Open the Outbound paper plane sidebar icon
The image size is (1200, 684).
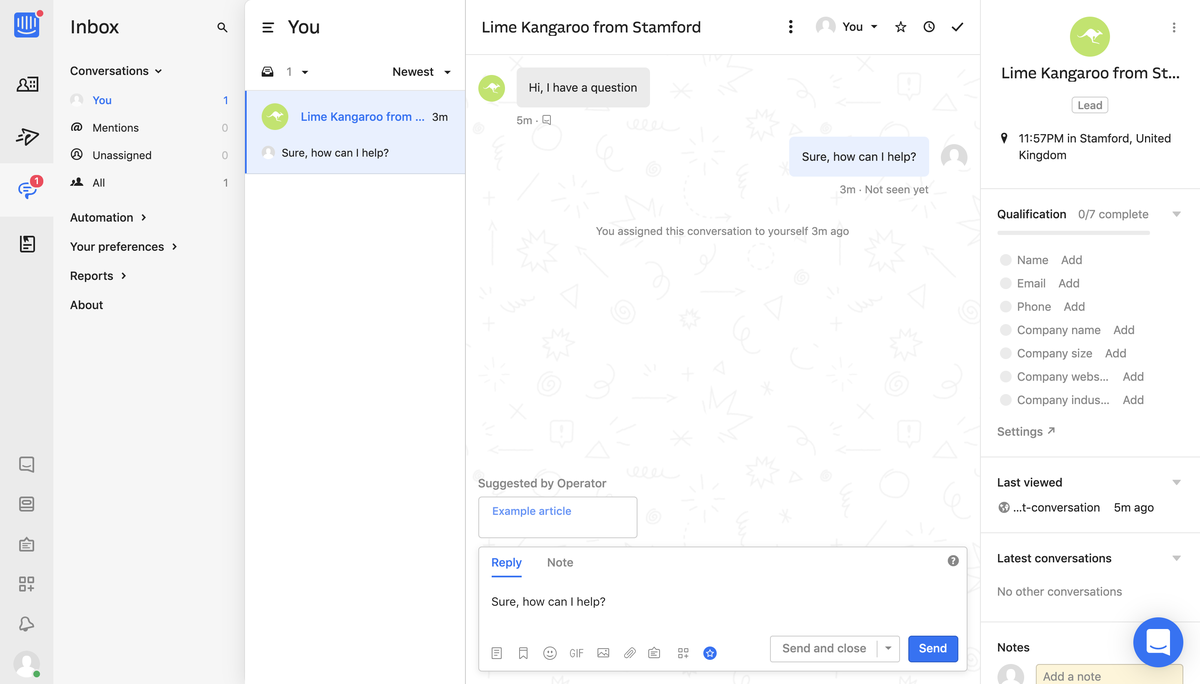(27, 137)
